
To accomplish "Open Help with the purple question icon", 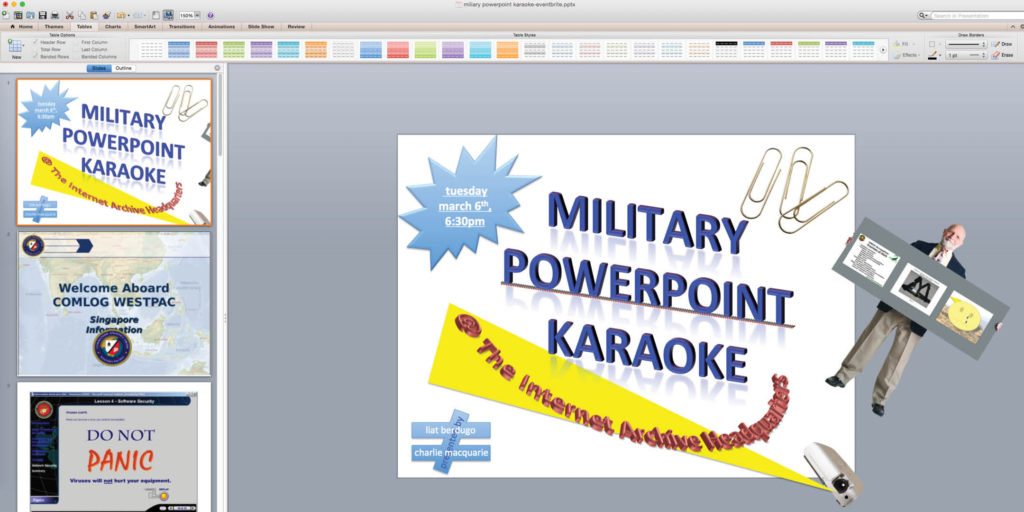I will 209,15.
